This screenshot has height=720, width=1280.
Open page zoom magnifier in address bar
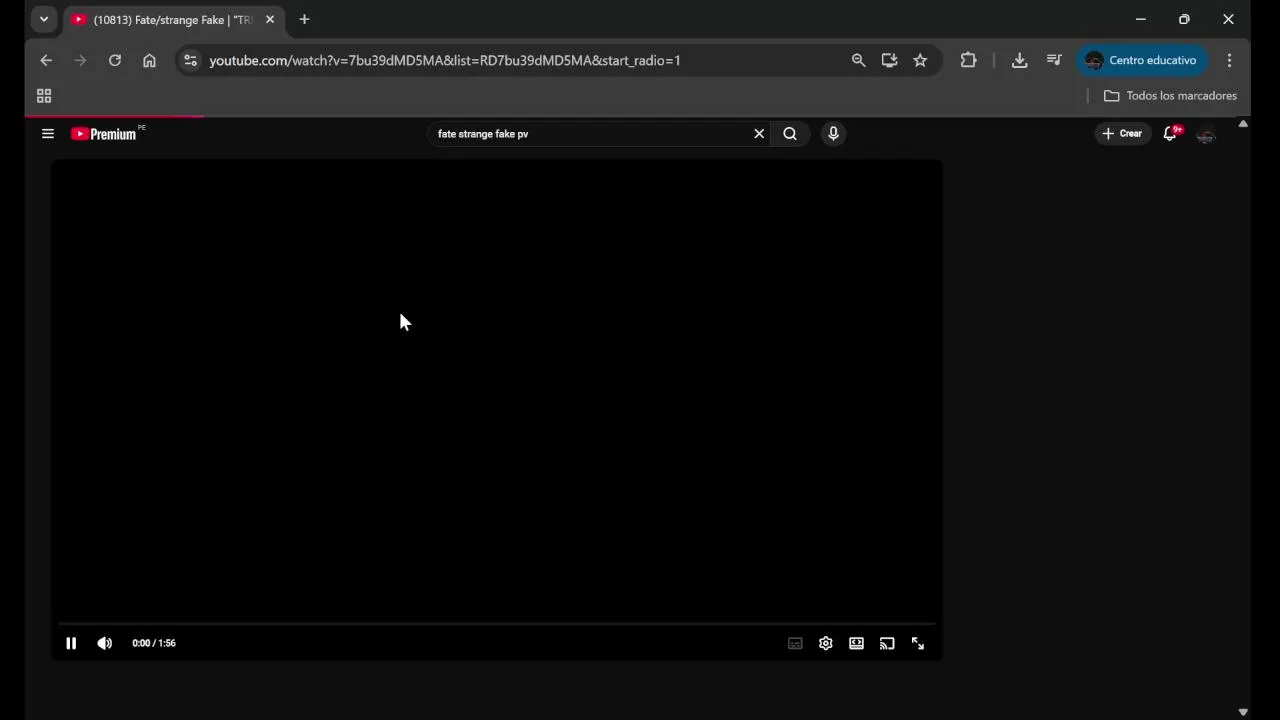click(x=858, y=60)
